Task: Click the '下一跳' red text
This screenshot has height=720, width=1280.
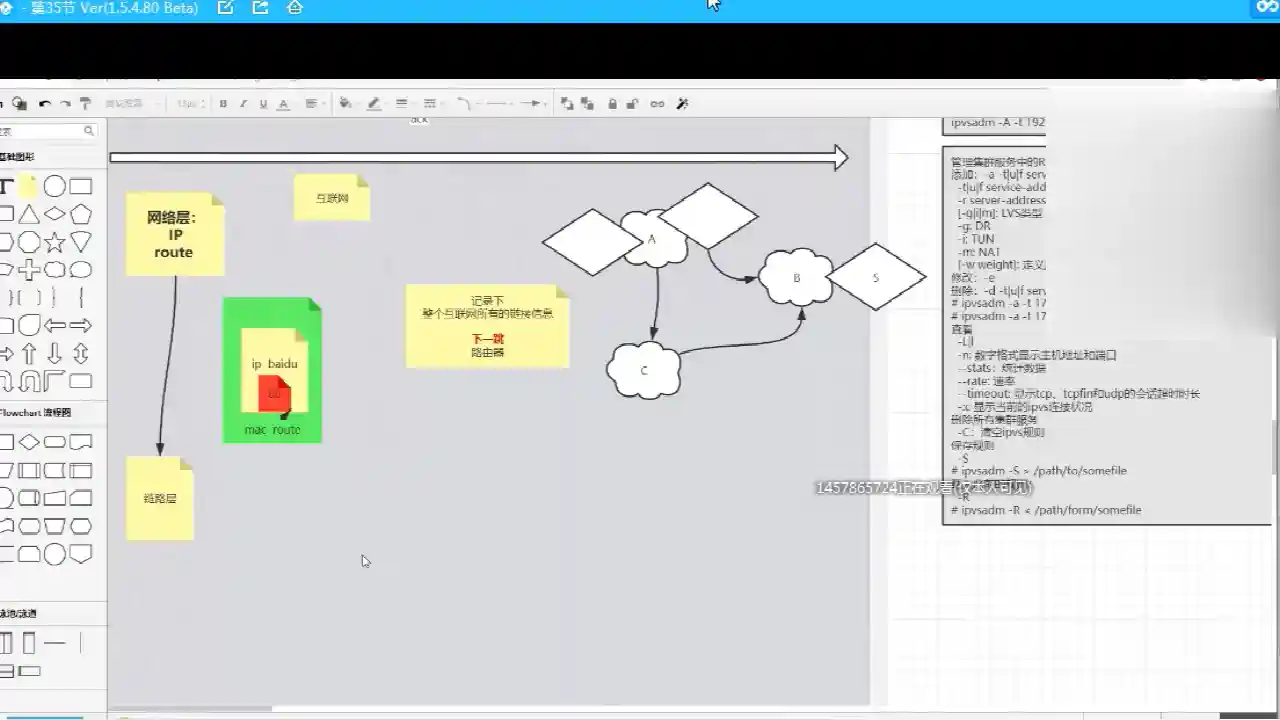Action: (x=487, y=339)
